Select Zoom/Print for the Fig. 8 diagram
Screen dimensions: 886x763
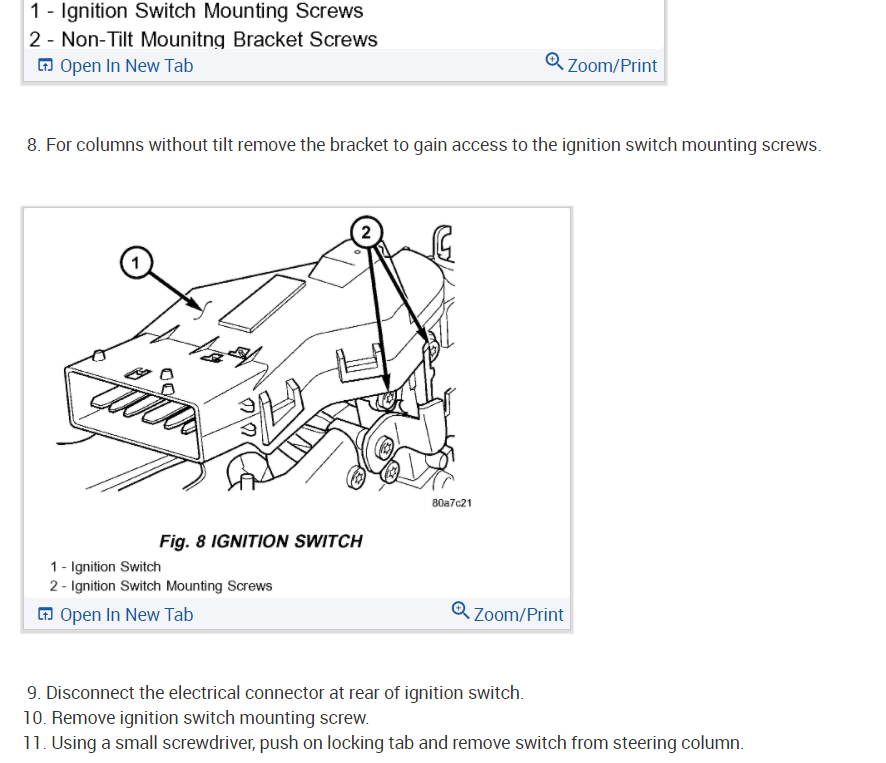click(507, 614)
